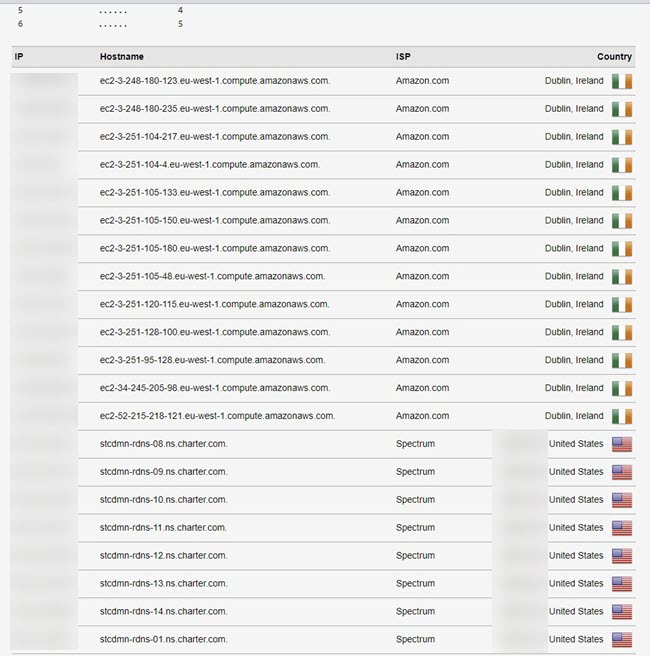Image resolution: width=650 pixels, height=656 pixels.
Task: Click Amazon.com ISP in 105-180 row
Action: point(422,249)
